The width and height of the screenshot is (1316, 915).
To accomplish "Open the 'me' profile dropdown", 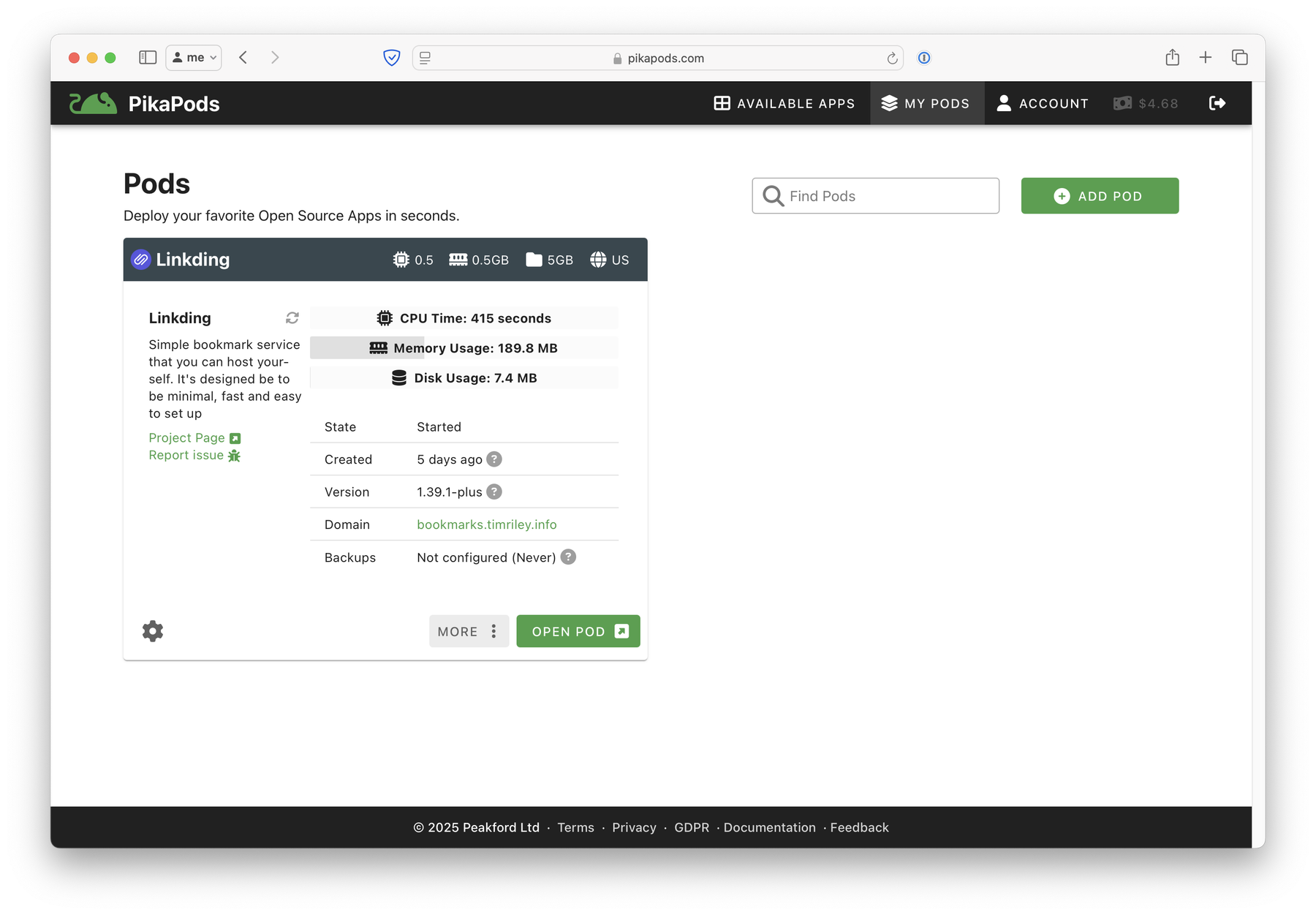I will point(194,58).
